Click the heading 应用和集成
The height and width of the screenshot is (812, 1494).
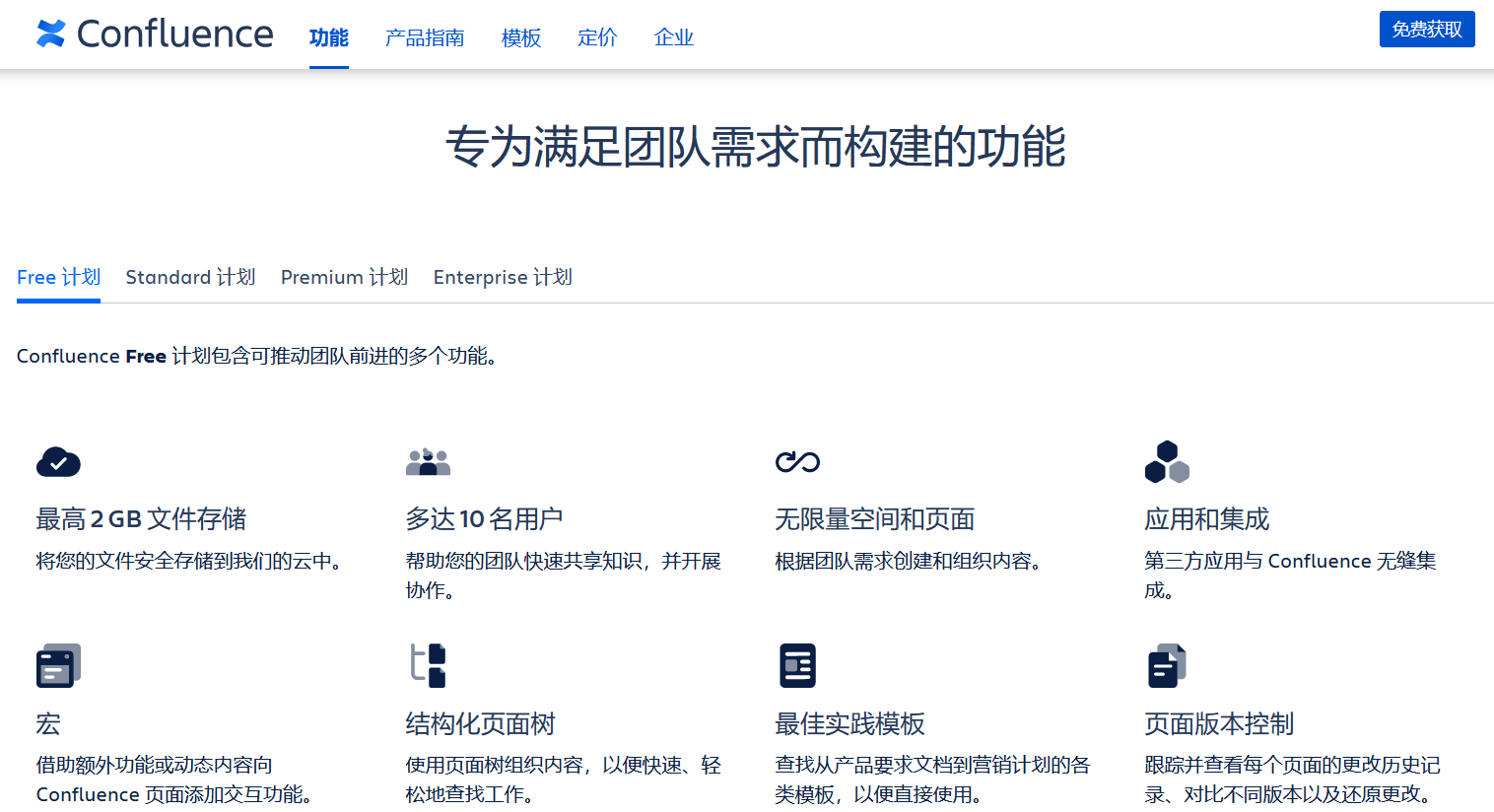1207,518
